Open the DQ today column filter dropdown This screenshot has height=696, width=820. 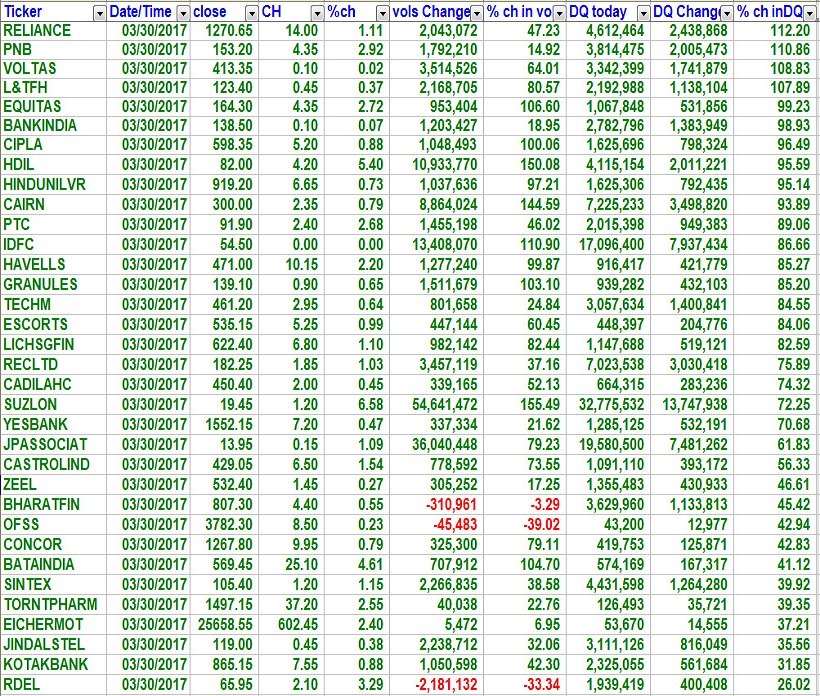644,13
